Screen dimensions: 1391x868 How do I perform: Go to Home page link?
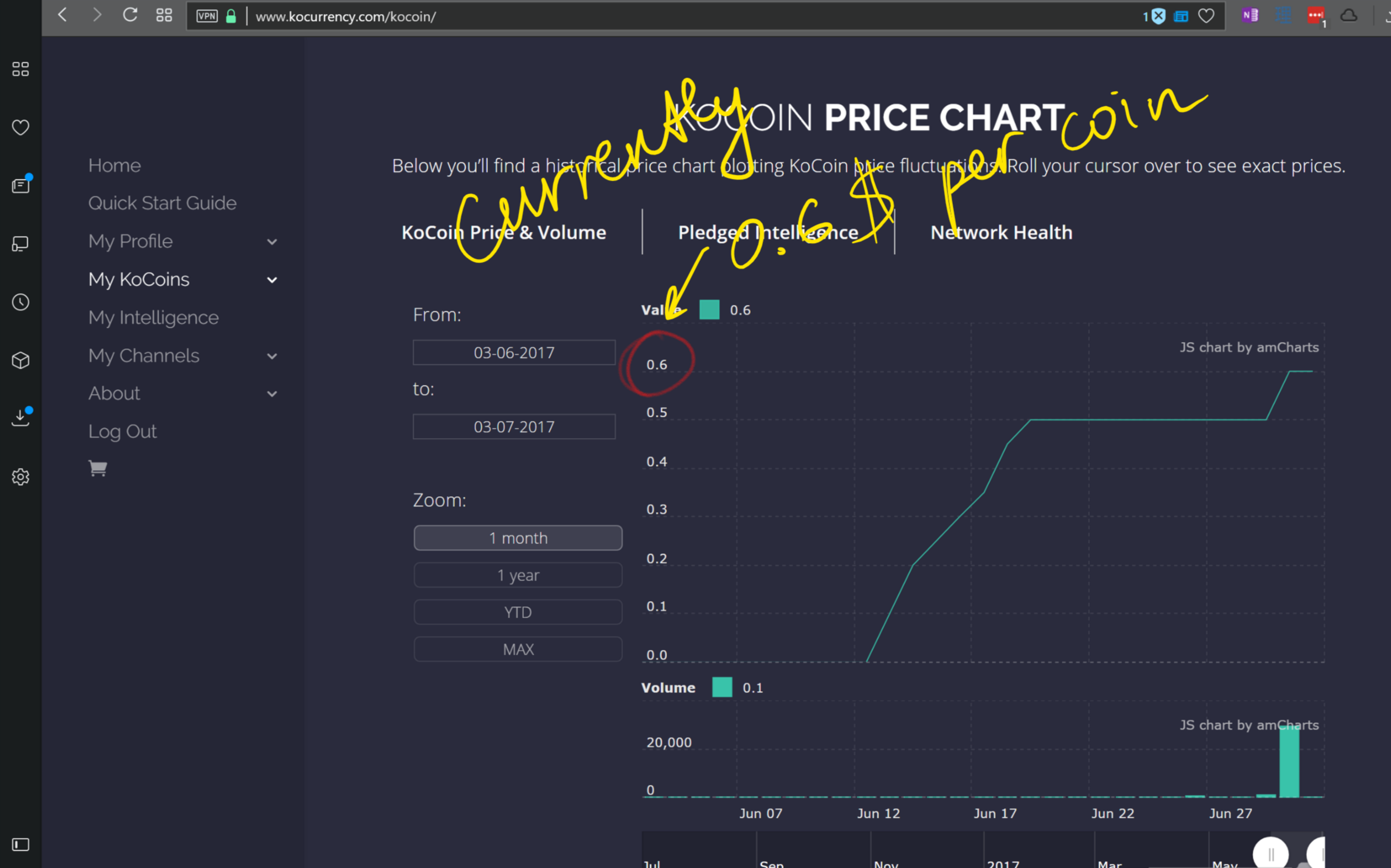point(114,165)
